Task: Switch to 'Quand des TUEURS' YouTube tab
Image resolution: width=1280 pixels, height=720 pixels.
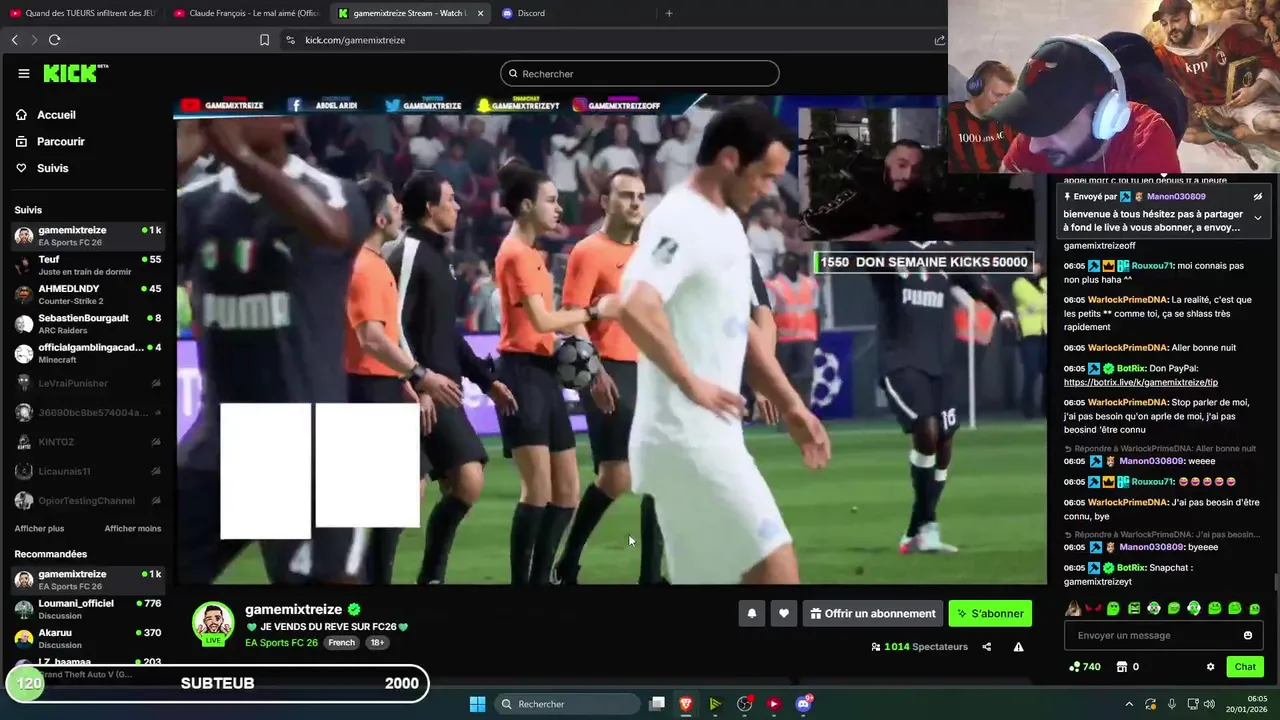Action: click(x=83, y=13)
